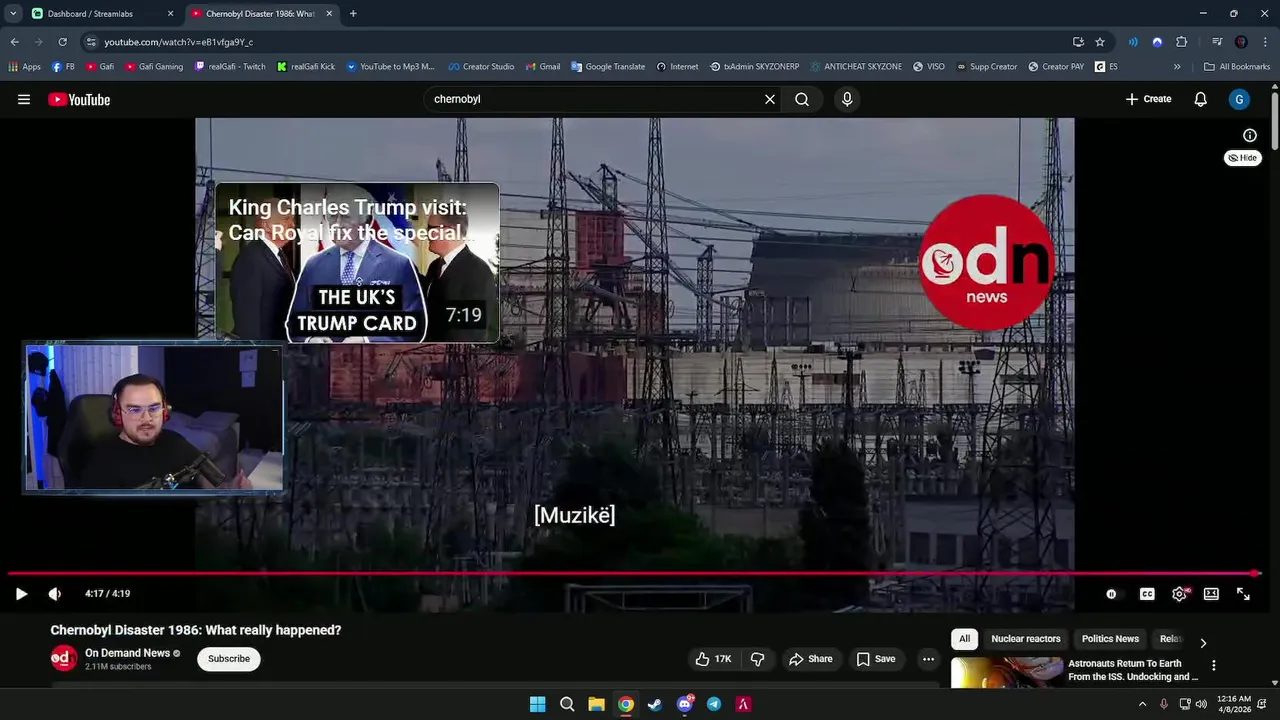The height and width of the screenshot is (720, 1280).
Task: Open Astronauts Return To Earth video
Action: [1132, 670]
